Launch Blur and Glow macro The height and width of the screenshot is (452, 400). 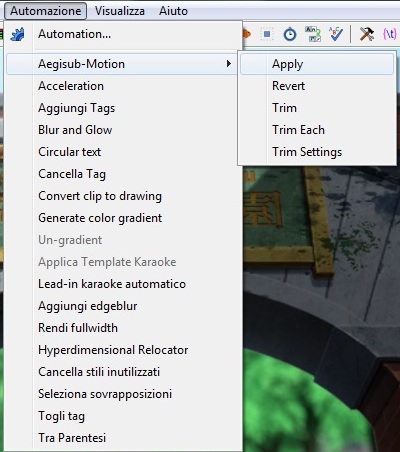tap(124, 130)
